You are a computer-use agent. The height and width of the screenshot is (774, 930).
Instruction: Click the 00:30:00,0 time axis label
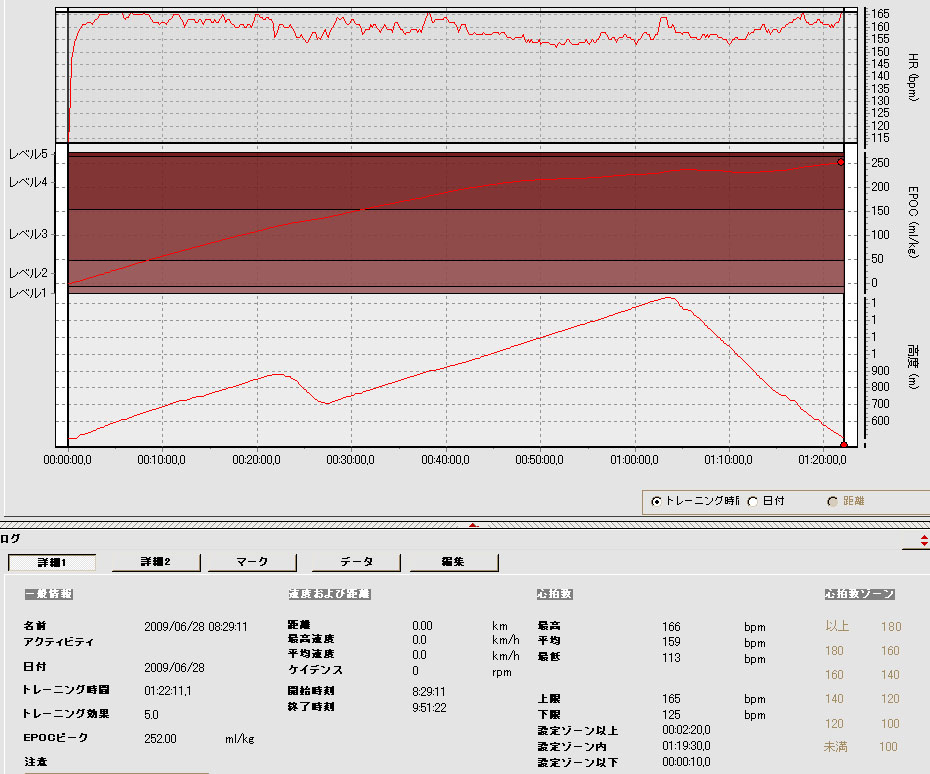click(351, 460)
